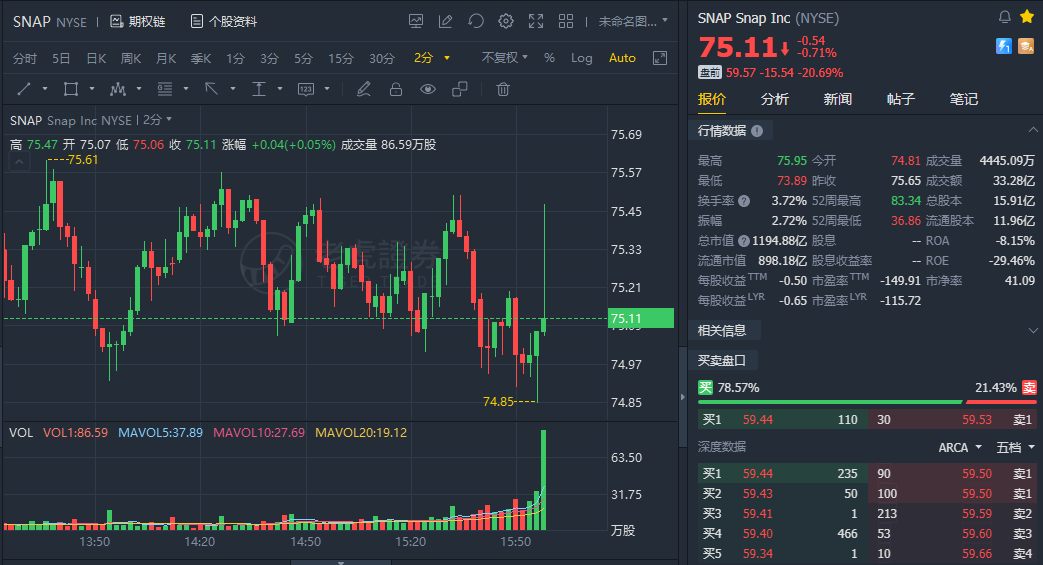Click the pencil edit drawings icon
1043x565 pixels.
coord(363,89)
